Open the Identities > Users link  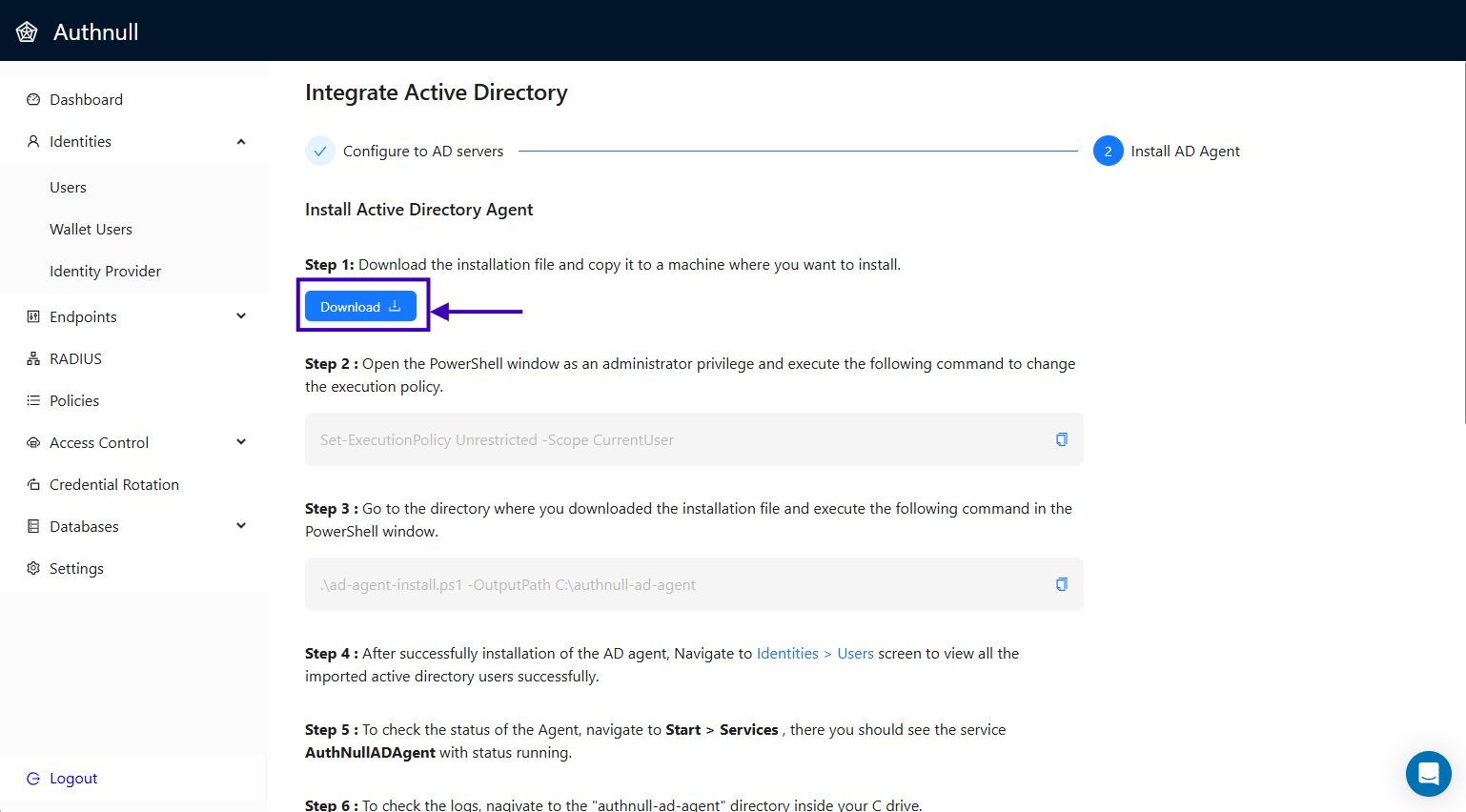click(x=815, y=653)
